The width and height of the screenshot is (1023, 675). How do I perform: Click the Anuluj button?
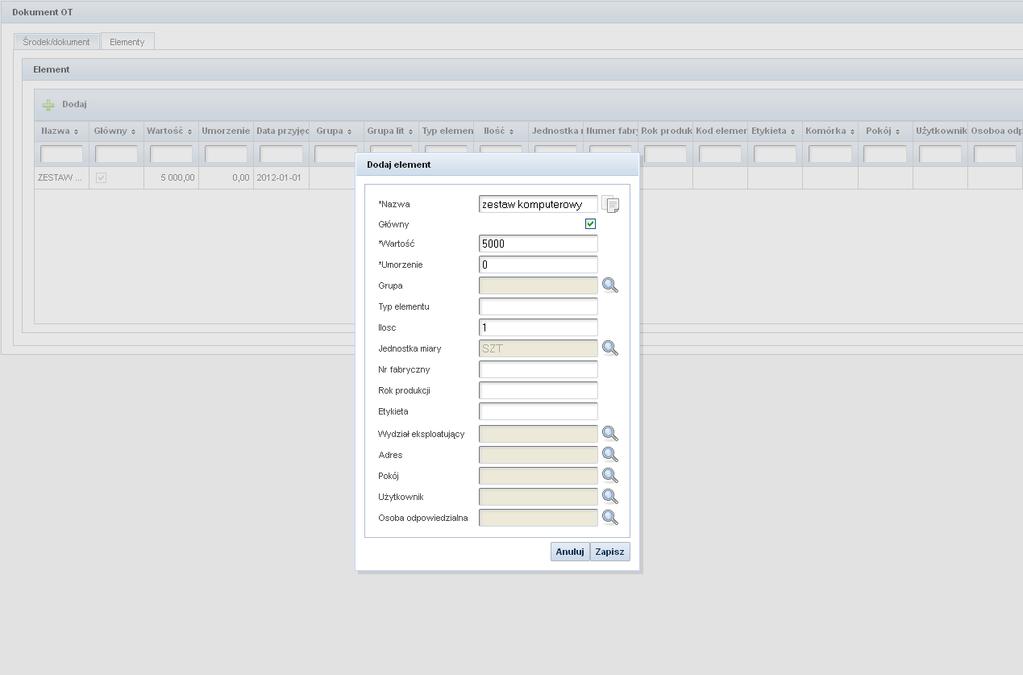pos(570,552)
